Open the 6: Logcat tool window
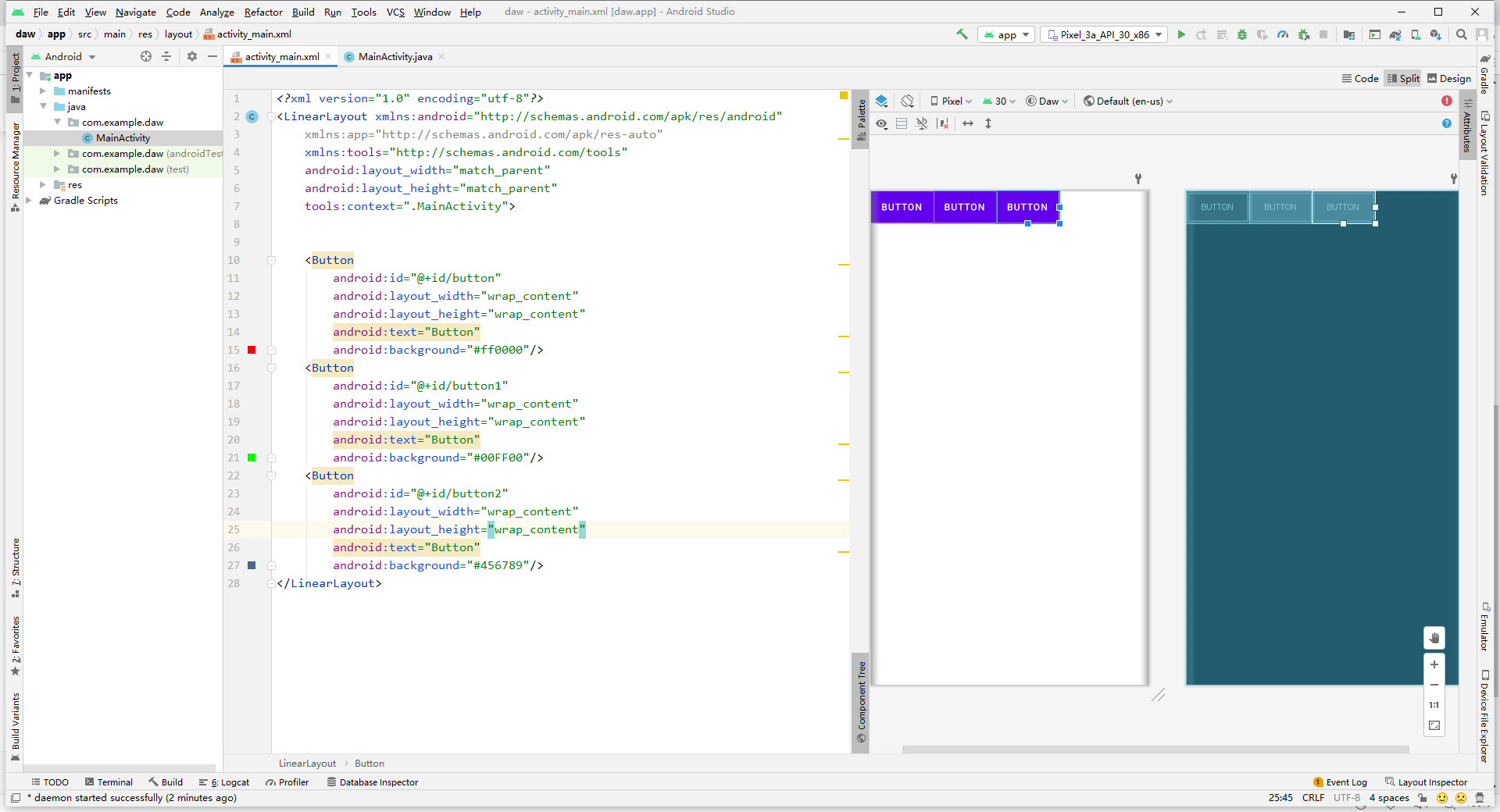Image resolution: width=1500 pixels, height=812 pixels. pos(224,782)
